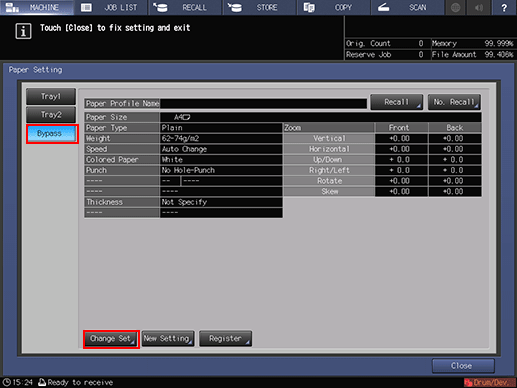Screen dimensions: 517x388
Task: Click the Paper Profile Name field
Action: [x=263, y=104]
